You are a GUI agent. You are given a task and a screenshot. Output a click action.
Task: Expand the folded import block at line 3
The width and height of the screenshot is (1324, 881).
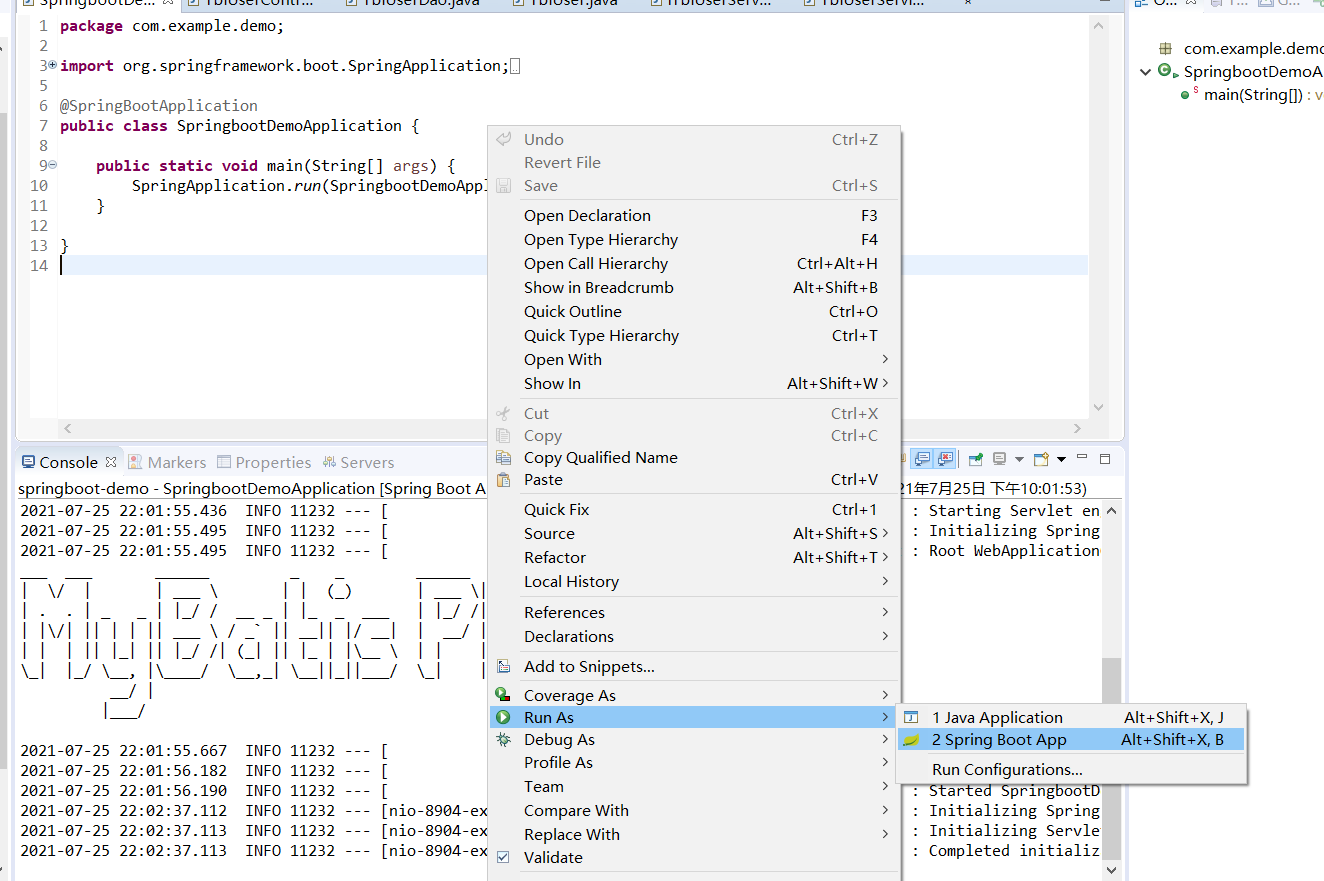52,65
